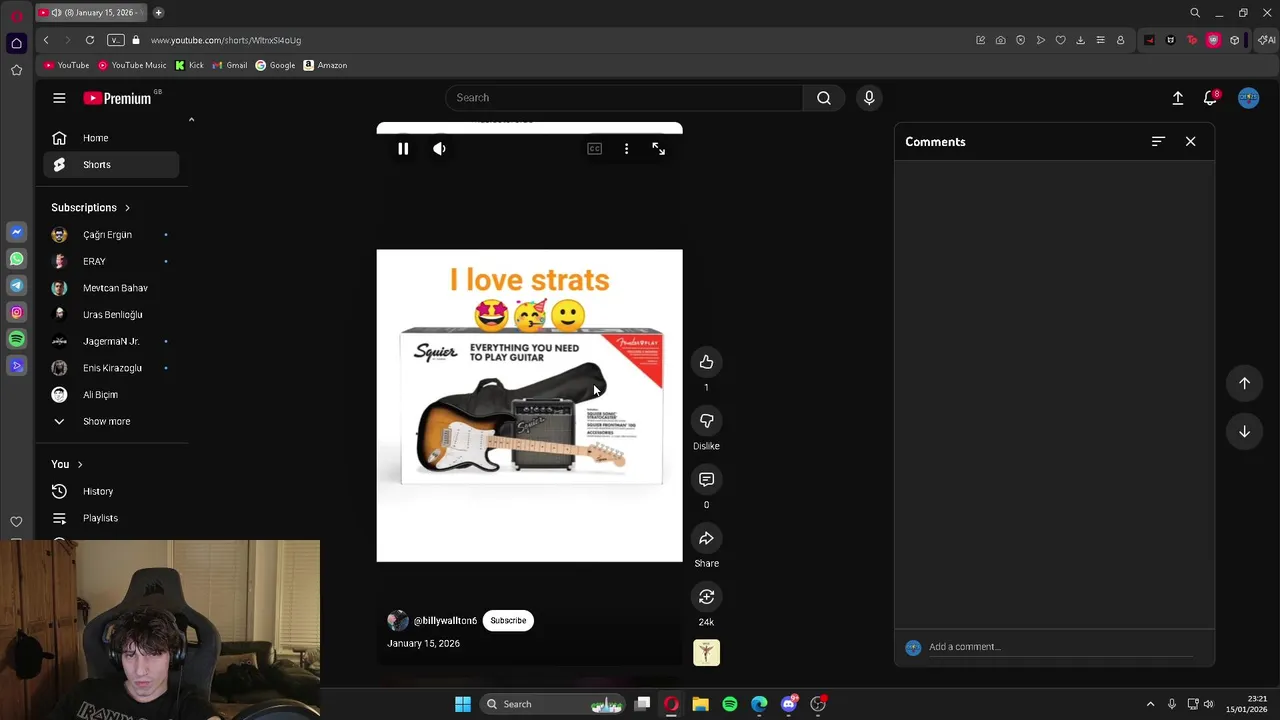This screenshot has height=720, width=1280.
Task: Open the comments icon beside the Short
Action: [x=706, y=480]
